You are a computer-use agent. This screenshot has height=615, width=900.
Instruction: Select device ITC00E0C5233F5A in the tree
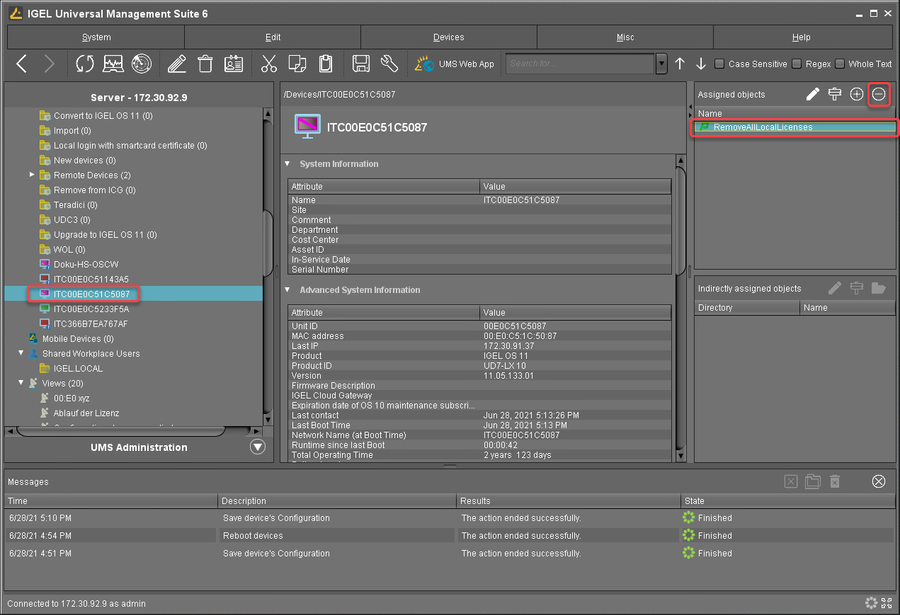click(90, 309)
